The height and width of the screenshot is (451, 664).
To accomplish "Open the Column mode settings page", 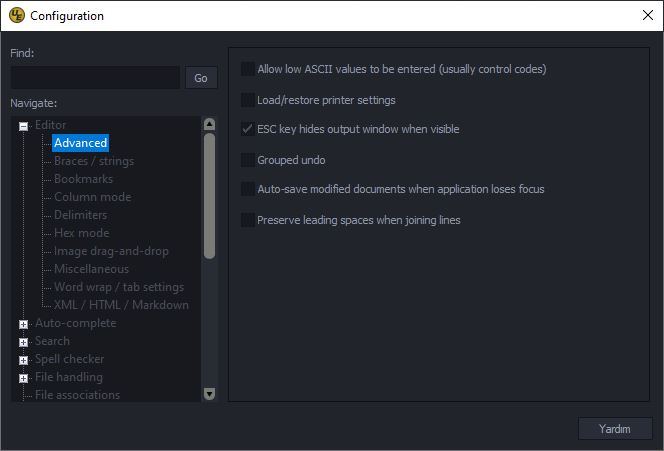I will pyautogui.click(x=93, y=197).
